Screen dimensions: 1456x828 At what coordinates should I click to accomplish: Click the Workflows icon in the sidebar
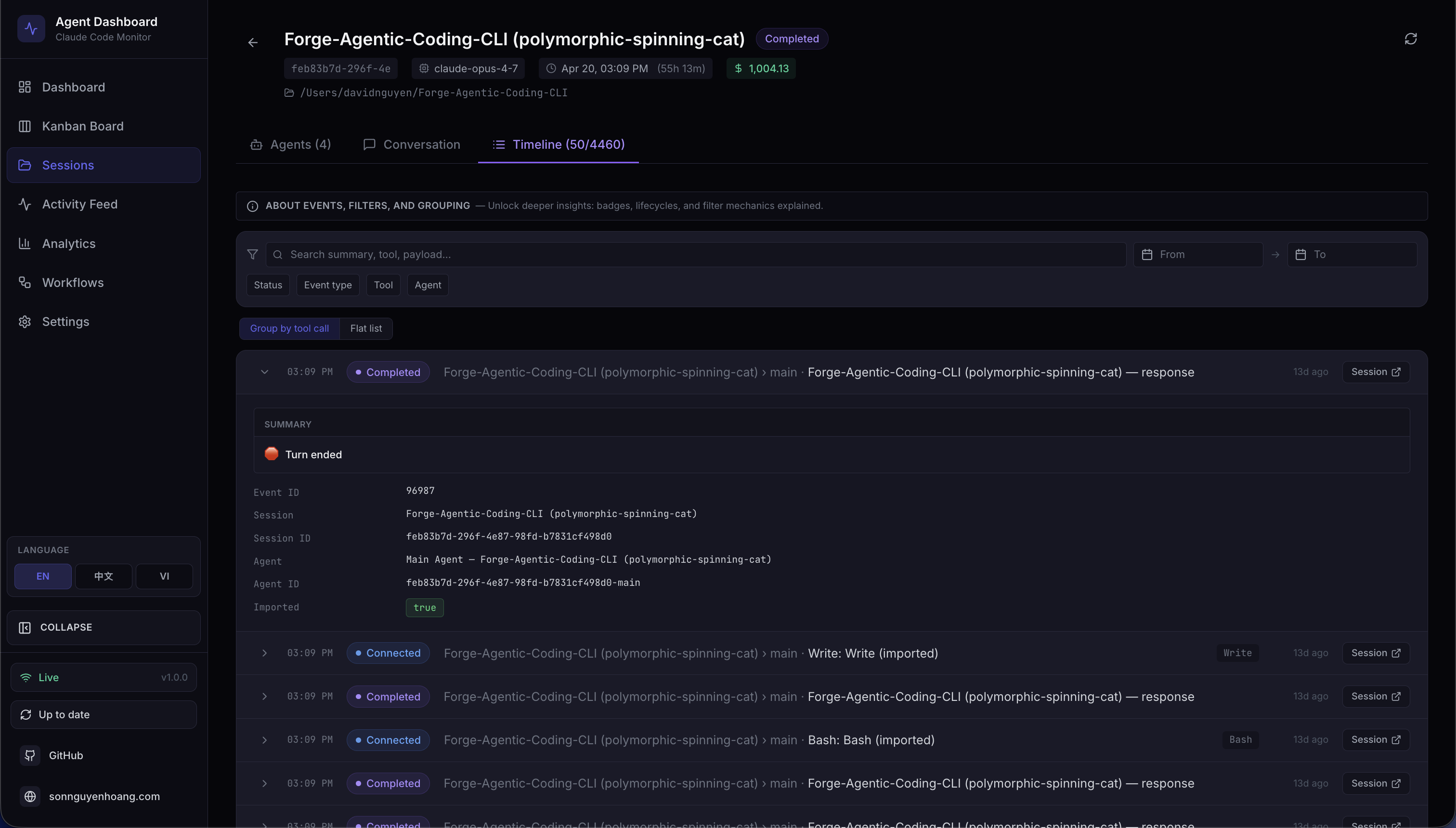pos(25,283)
